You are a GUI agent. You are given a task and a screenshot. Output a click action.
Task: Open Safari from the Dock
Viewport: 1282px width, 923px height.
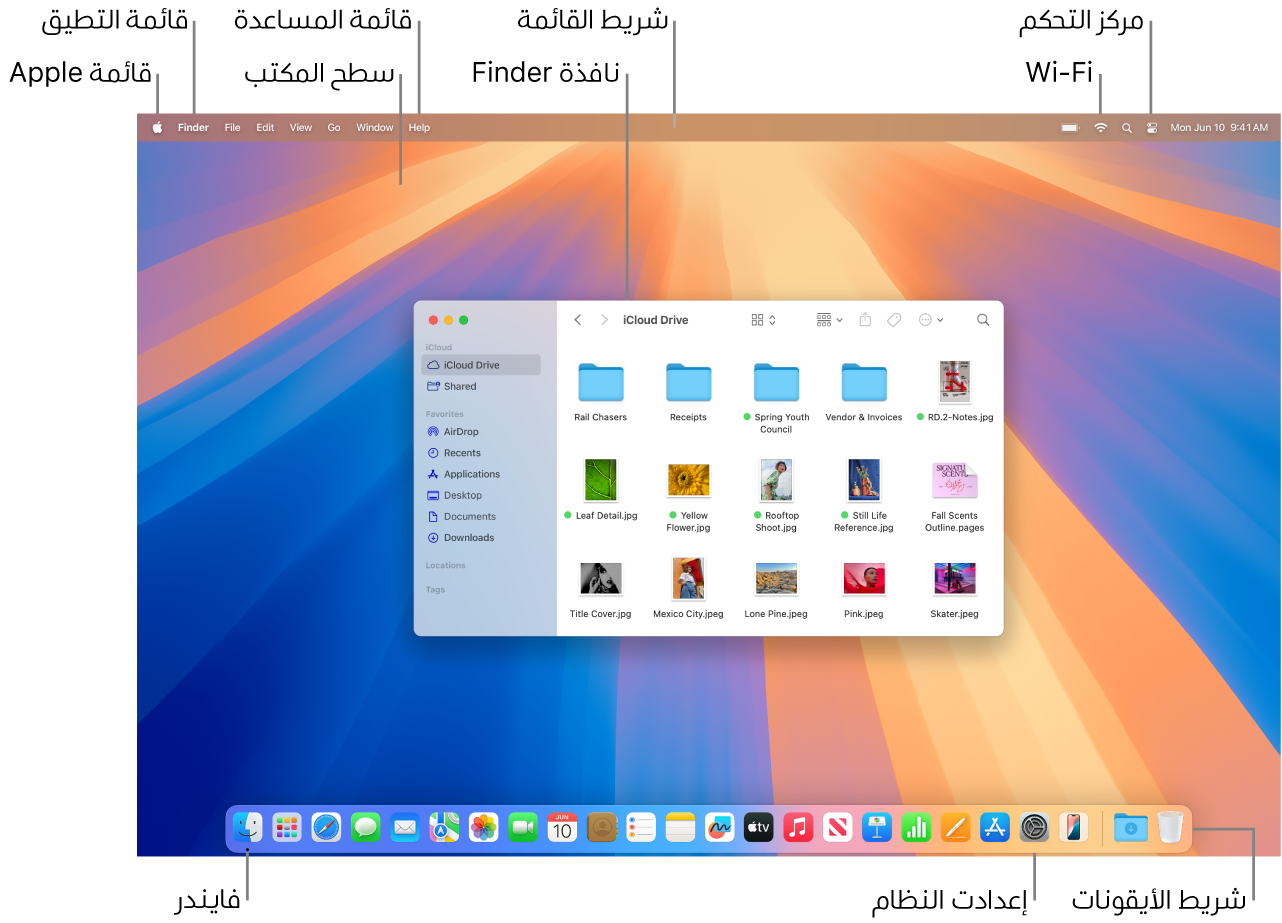click(326, 827)
